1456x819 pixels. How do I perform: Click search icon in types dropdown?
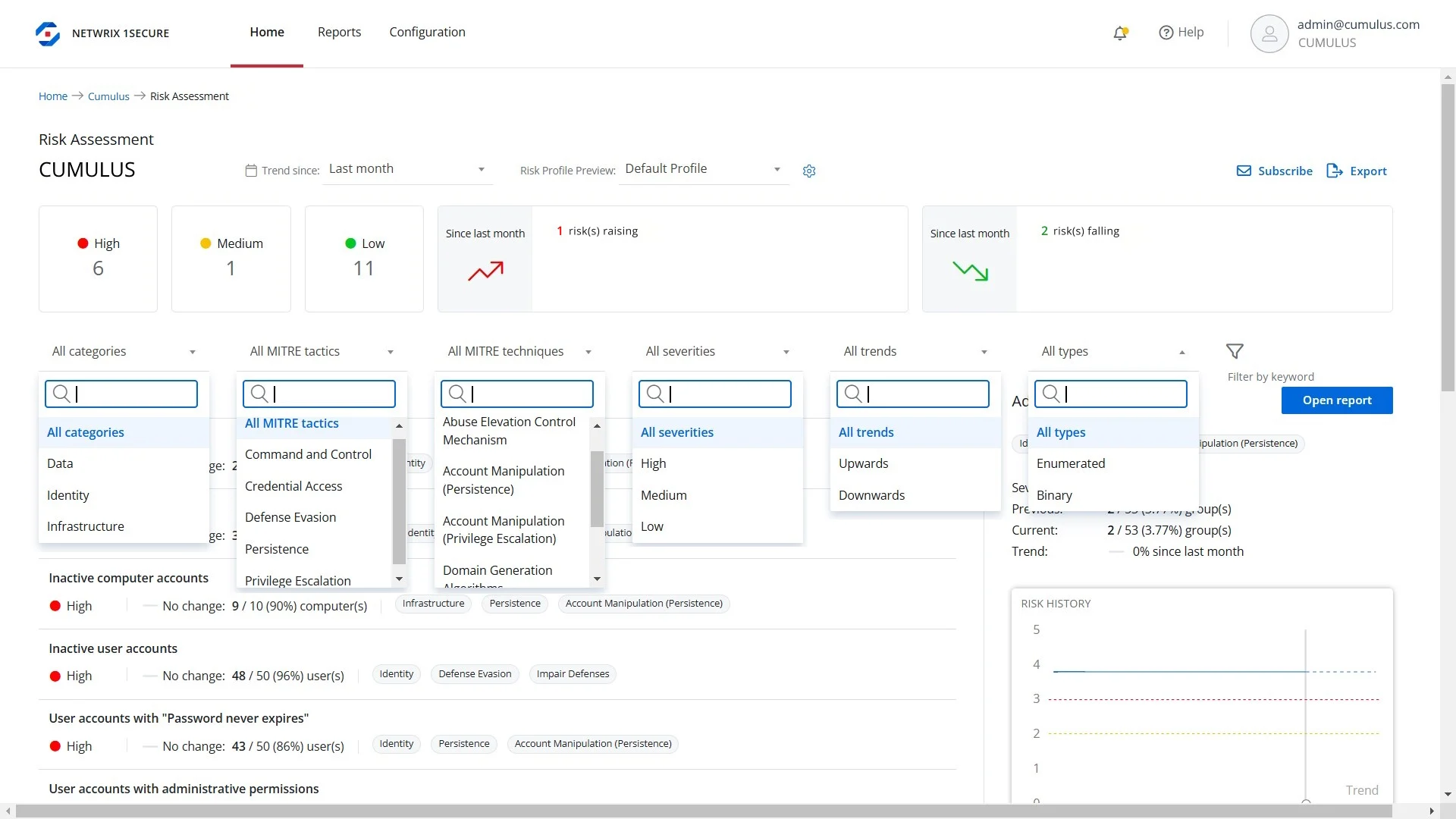pyautogui.click(x=1051, y=394)
